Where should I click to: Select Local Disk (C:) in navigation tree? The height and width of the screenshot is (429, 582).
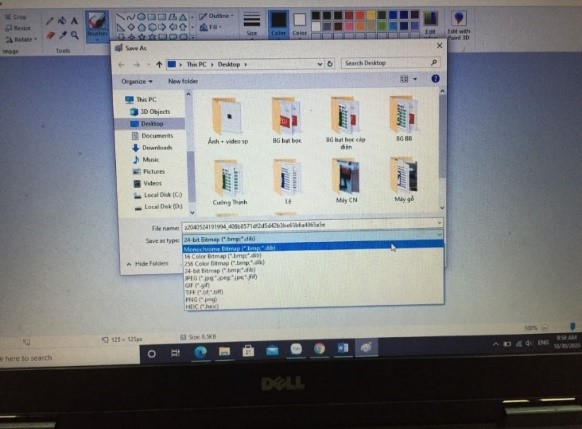coord(157,195)
